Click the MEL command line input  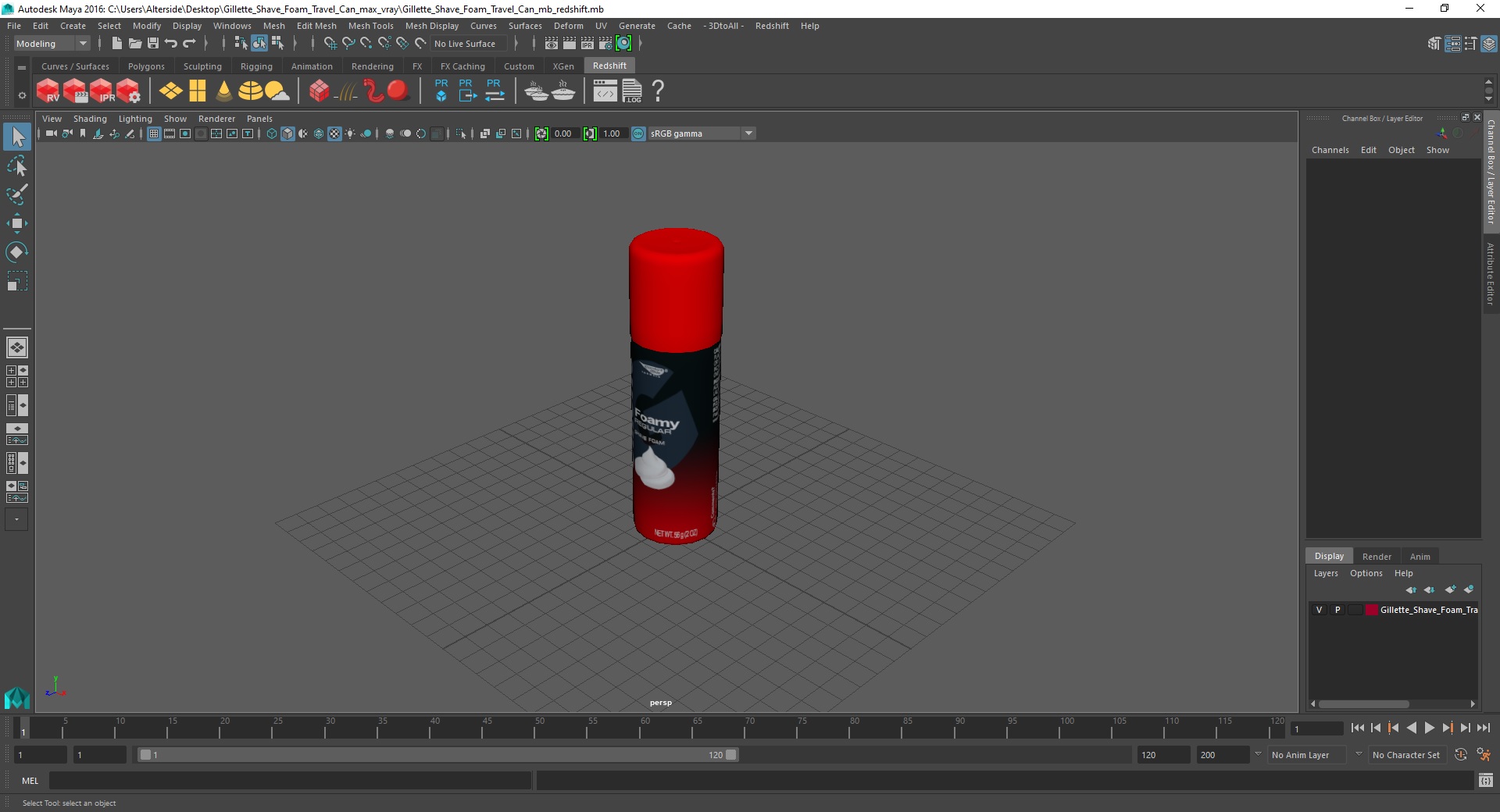[290, 780]
